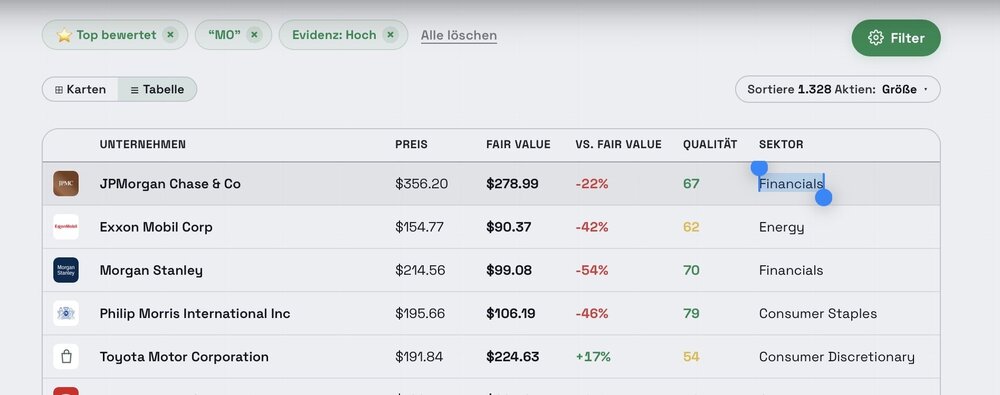
Task: Click the JPMorgan Chase logo icon
Action: 66,184
